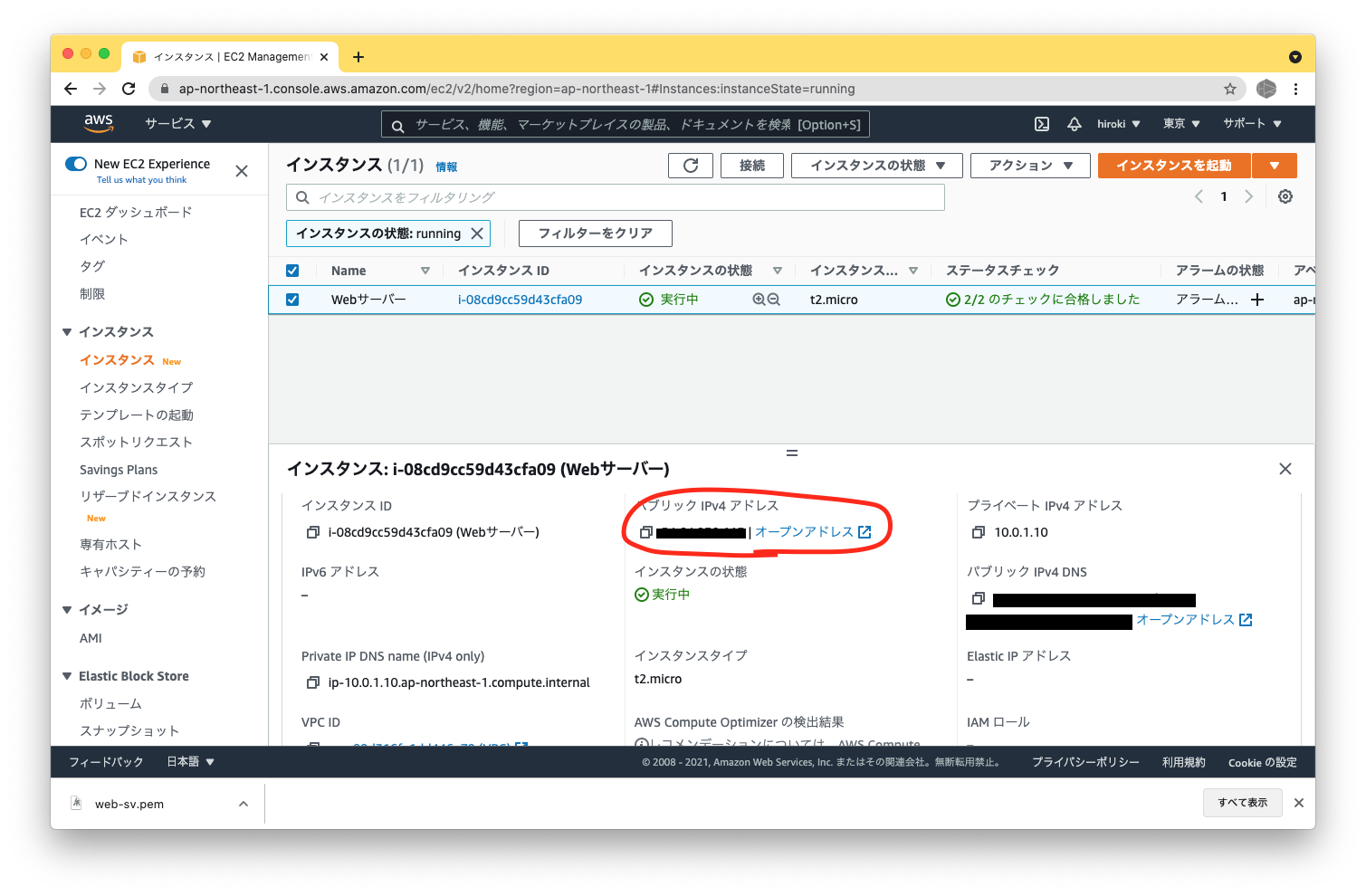Open the インスタンスの状態 filter dropdown
The width and height of the screenshot is (1366, 896).
(875, 166)
